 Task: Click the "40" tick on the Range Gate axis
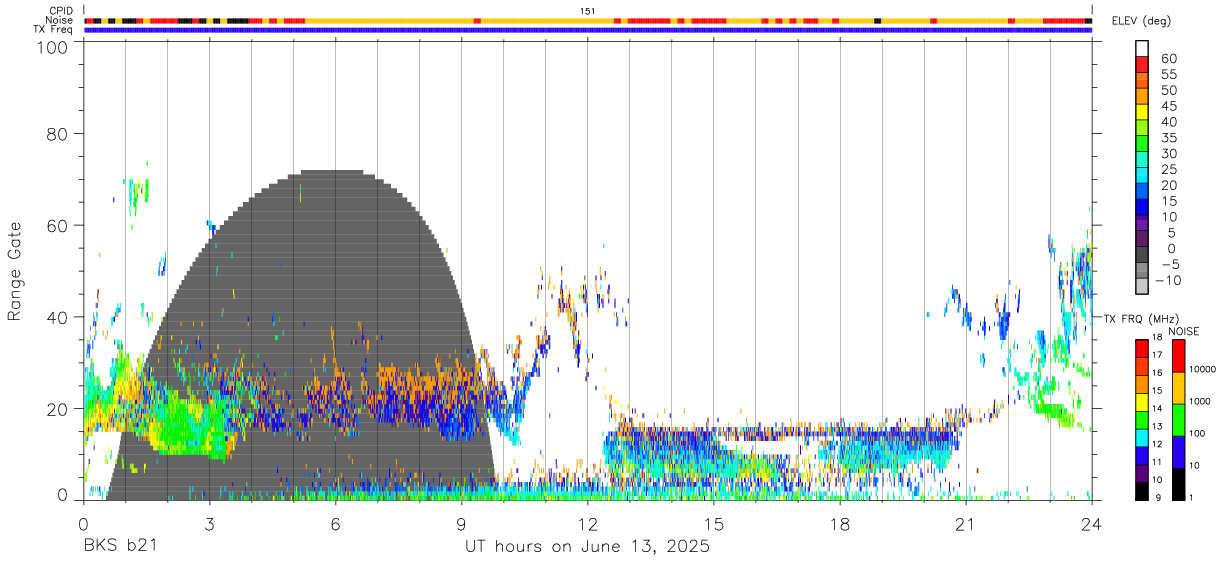pos(57,317)
